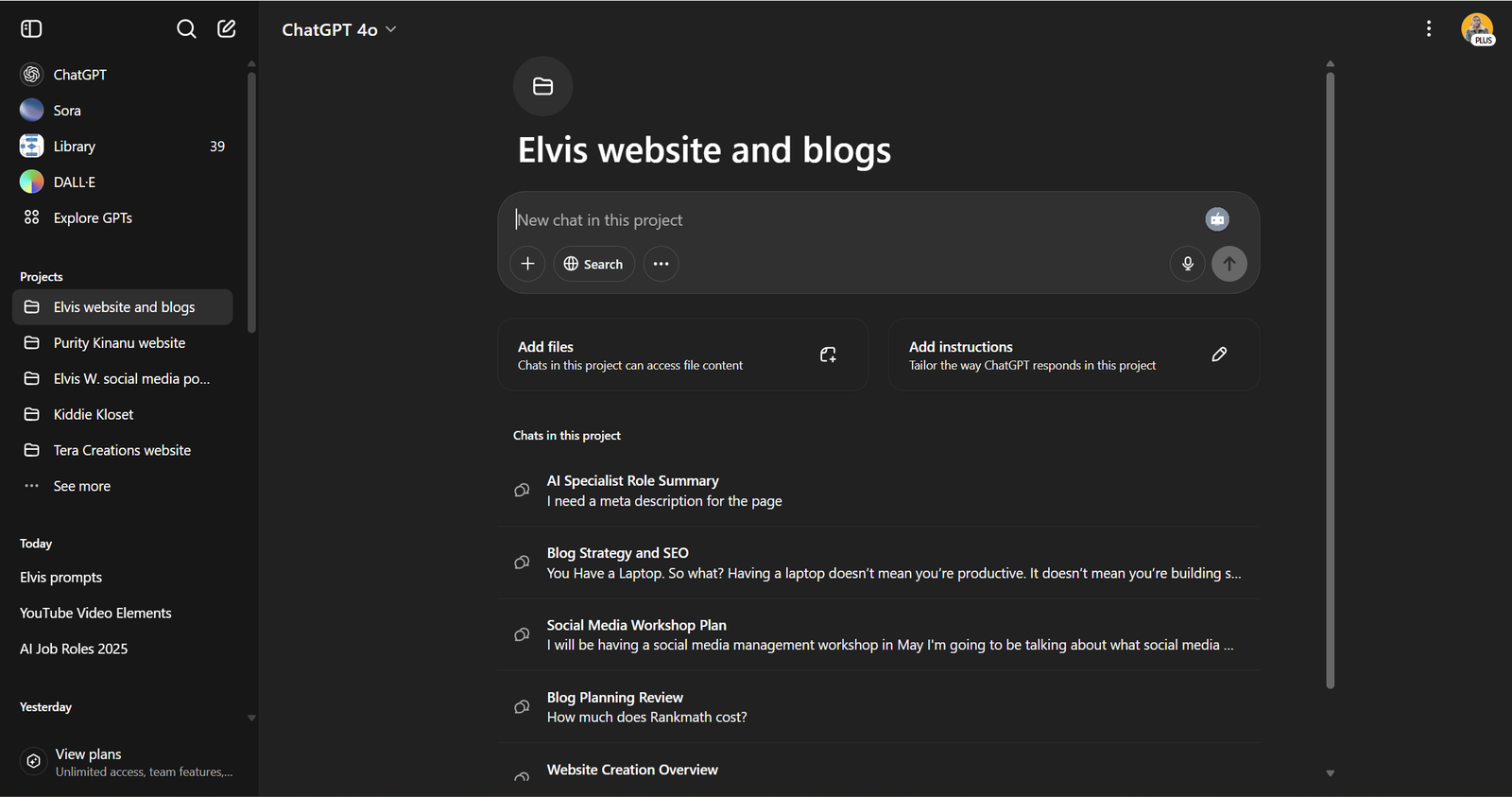This screenshot has height=797, width=1512.
Task: Click the main page vertical scrollbar thumb
Action: [1330, 380]
